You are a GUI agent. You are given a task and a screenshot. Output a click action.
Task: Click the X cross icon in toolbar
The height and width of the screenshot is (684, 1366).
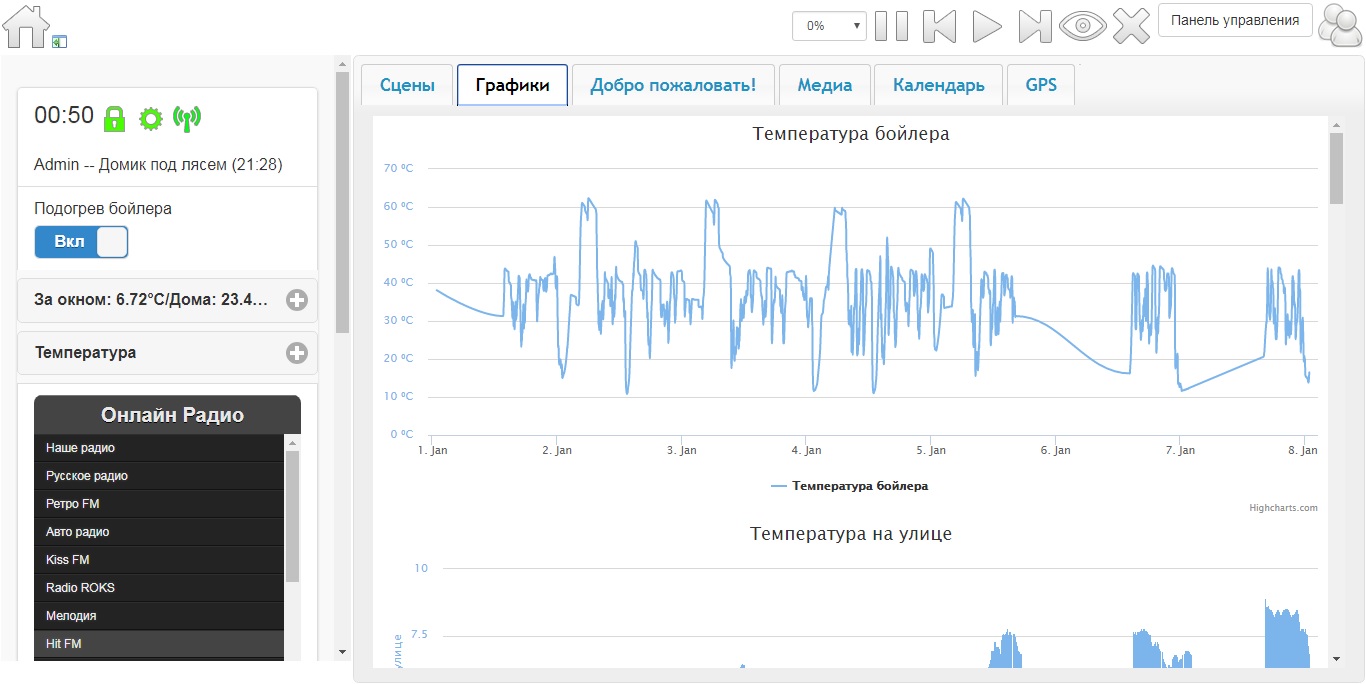[1131, 26]
